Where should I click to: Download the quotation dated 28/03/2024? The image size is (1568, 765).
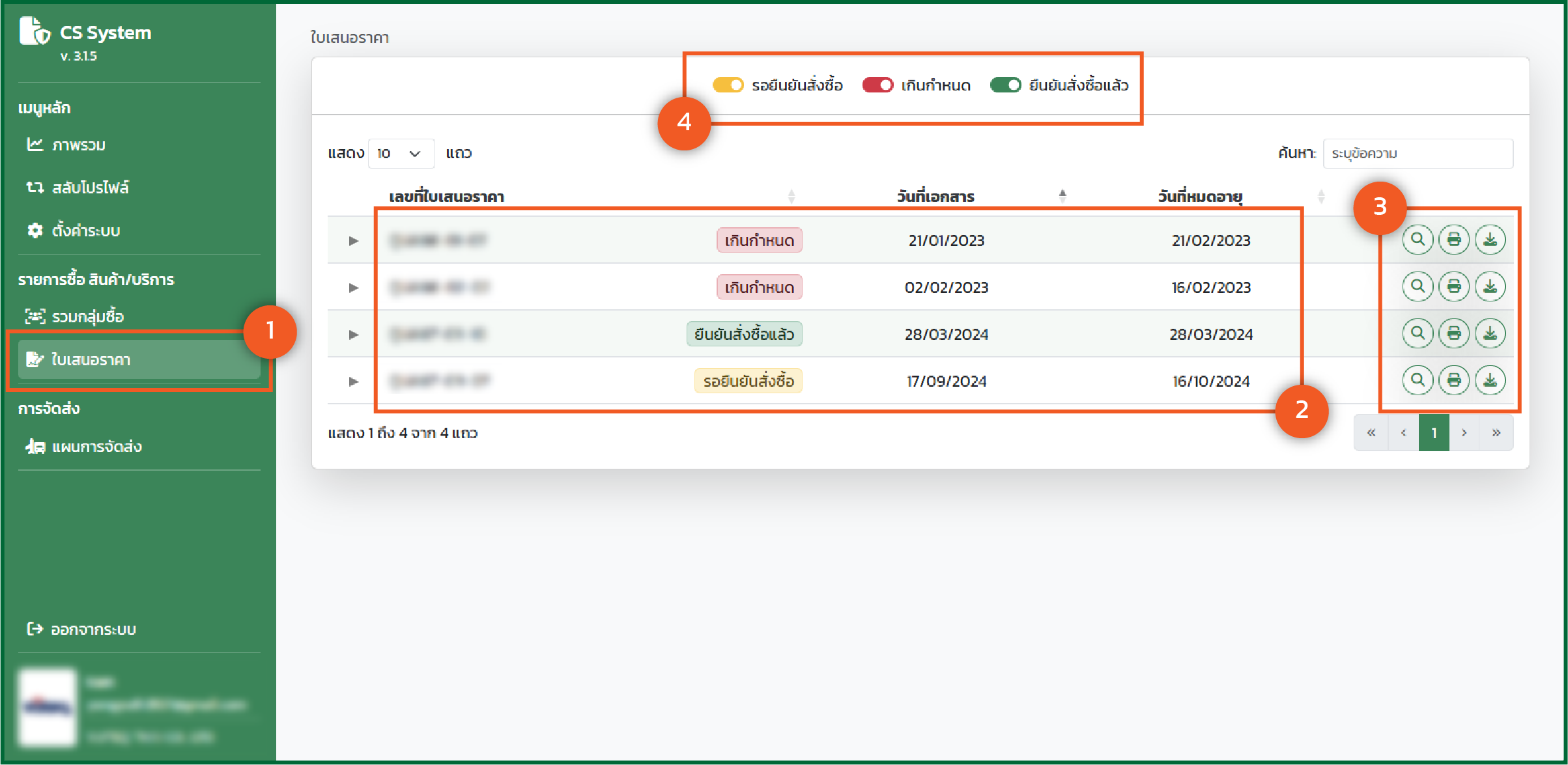coord(1490,333)
